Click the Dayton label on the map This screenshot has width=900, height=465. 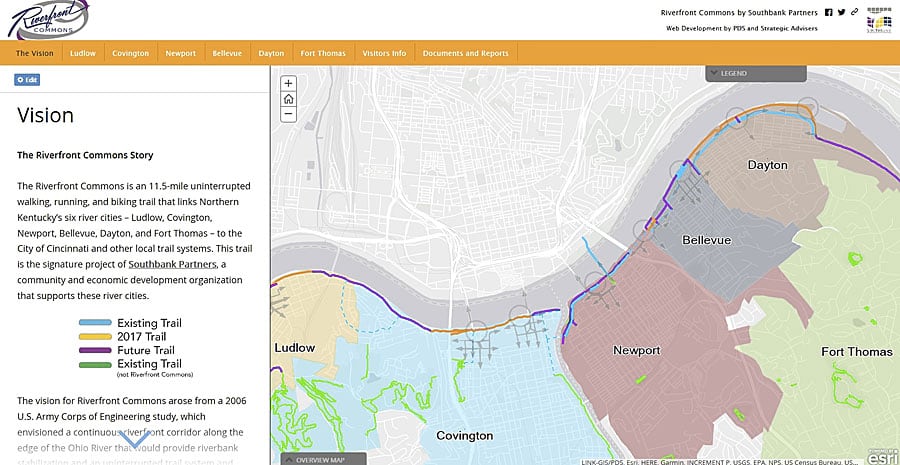[x=767, y=165]
